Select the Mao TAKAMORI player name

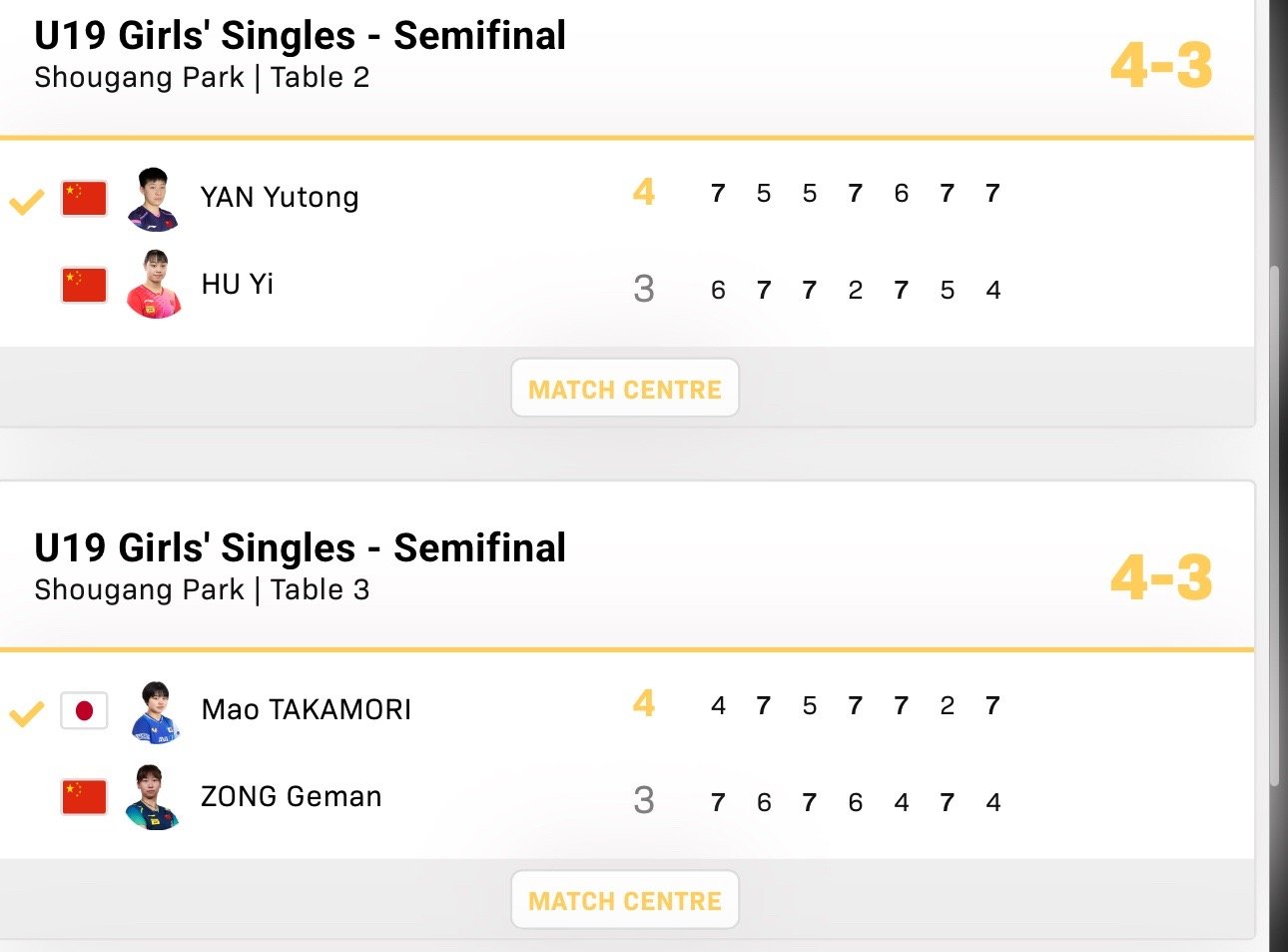click(307, 709)
